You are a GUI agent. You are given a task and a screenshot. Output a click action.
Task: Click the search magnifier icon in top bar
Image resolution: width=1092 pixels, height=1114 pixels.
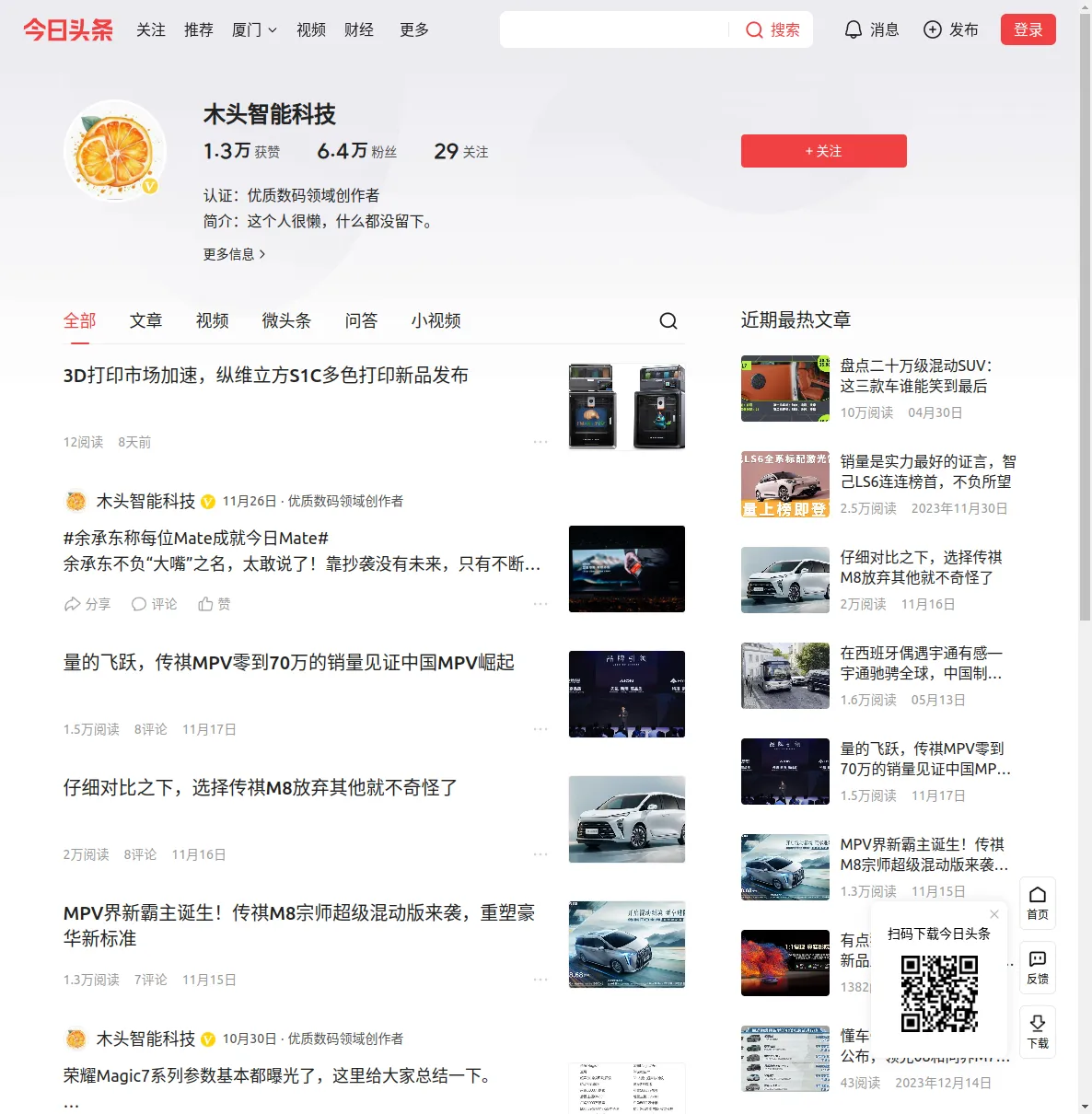[754, 30]
